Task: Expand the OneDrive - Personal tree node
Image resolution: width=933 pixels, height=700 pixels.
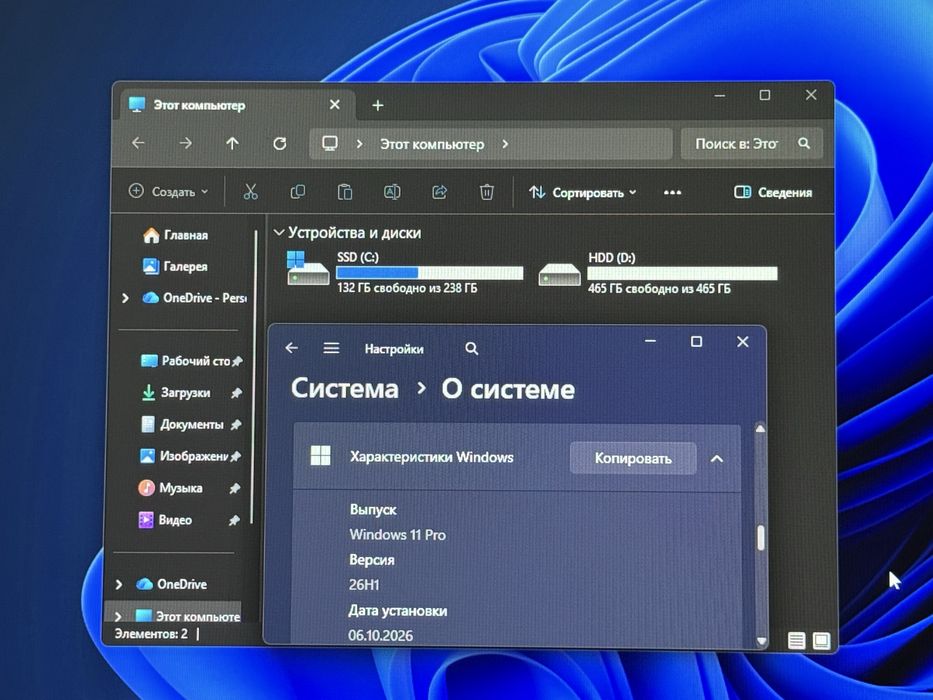Action: pos(125,298)
